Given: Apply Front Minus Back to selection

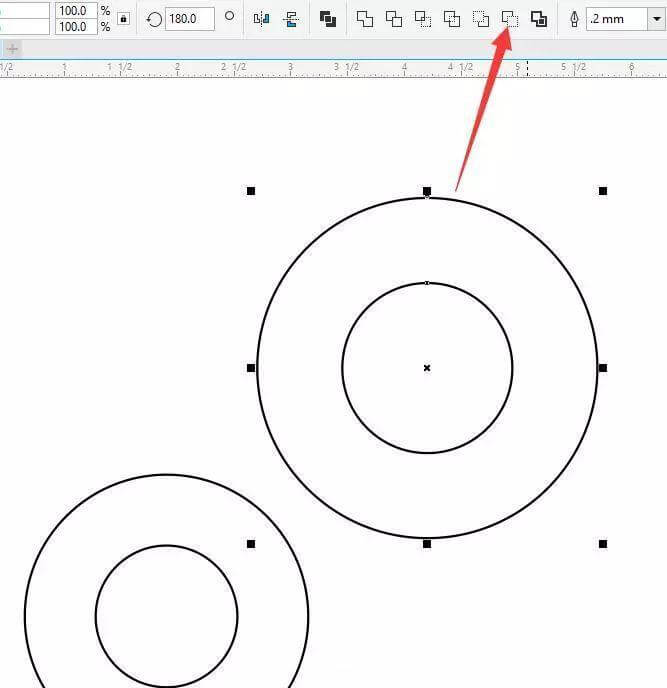Looking at the screenshot, I should [x=481, y=18].
